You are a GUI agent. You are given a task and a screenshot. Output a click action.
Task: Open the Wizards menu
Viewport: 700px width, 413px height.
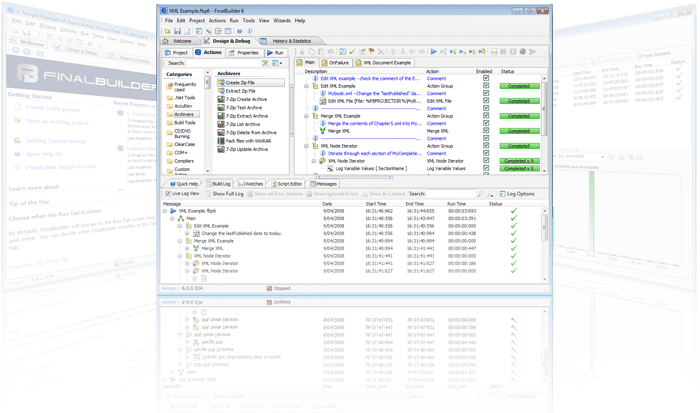click(282, 21)
